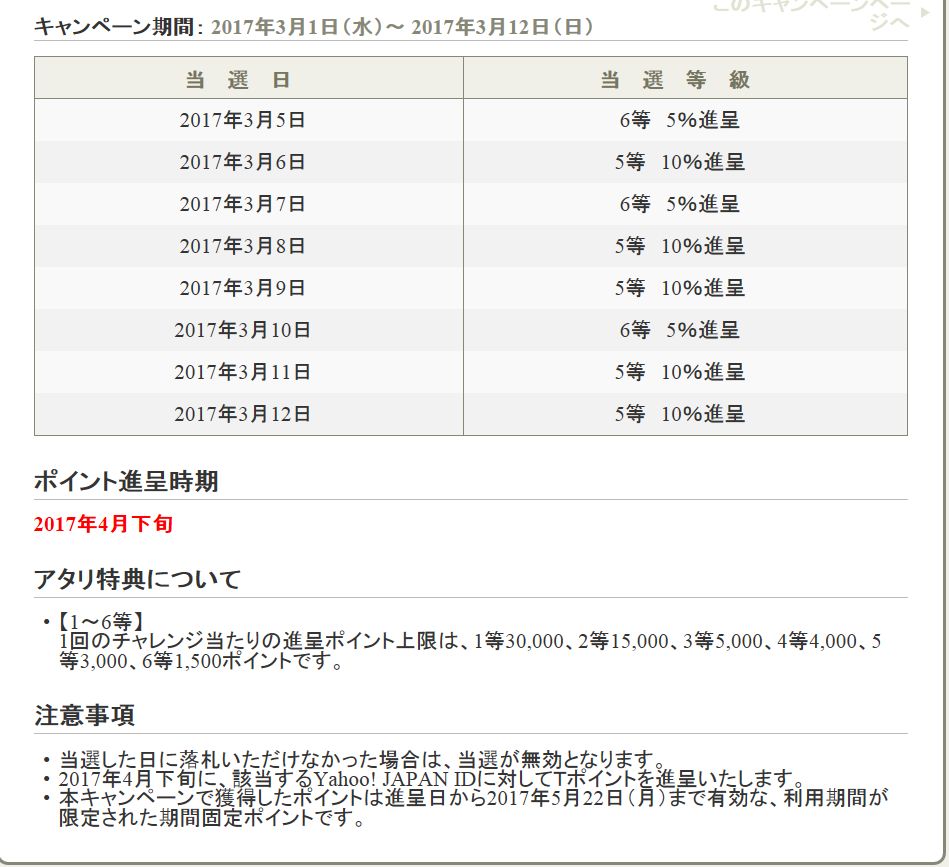This screenshot has height=867, width=949.
Task: Click the red 2017年4月下旬 text
Action: pos(103,524)
